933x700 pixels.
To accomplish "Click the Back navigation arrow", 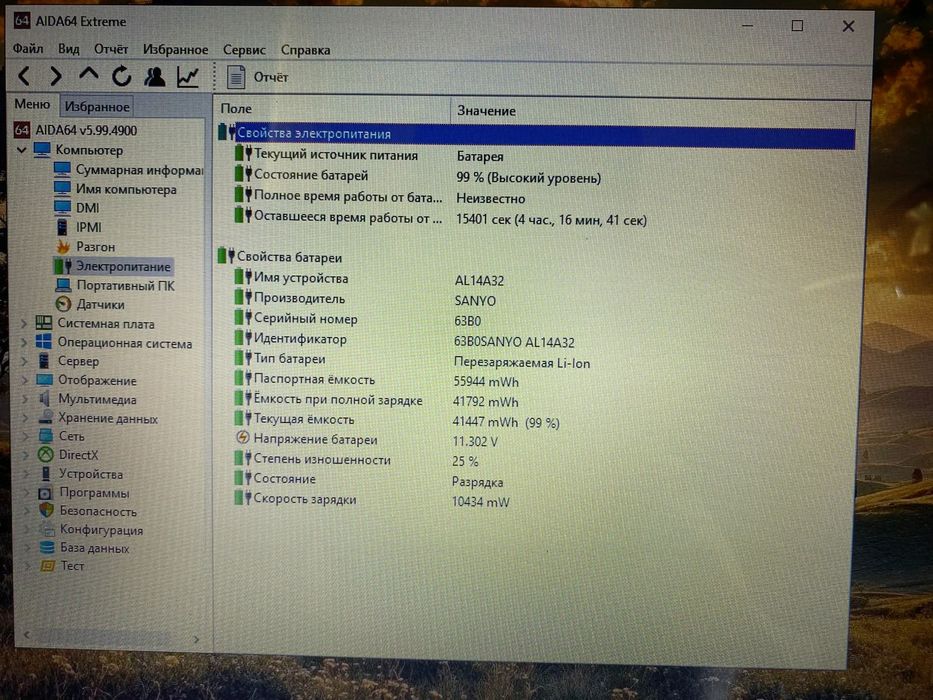I will [24, 76].
